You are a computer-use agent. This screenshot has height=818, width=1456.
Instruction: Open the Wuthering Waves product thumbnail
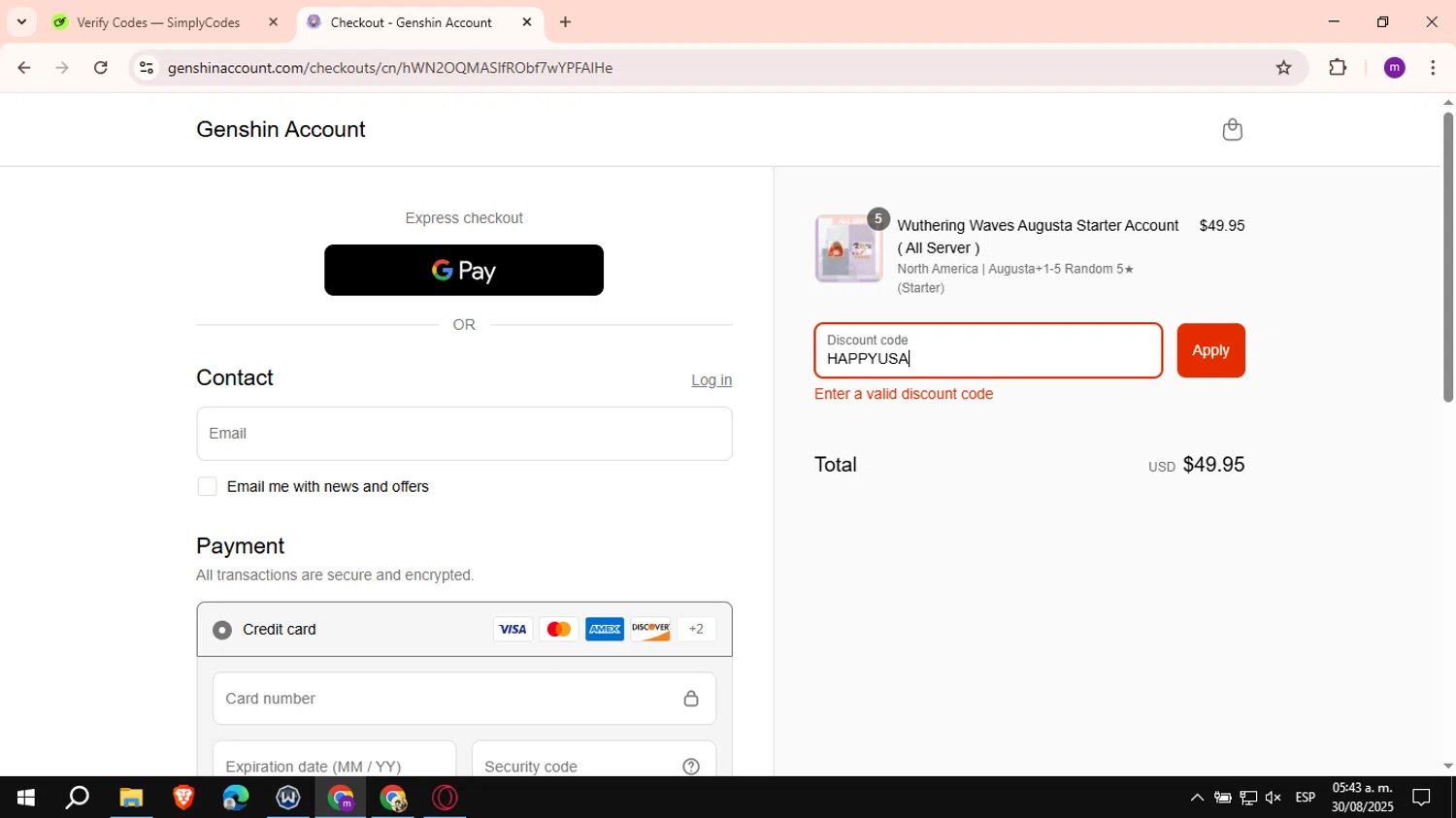click(848, 248)
